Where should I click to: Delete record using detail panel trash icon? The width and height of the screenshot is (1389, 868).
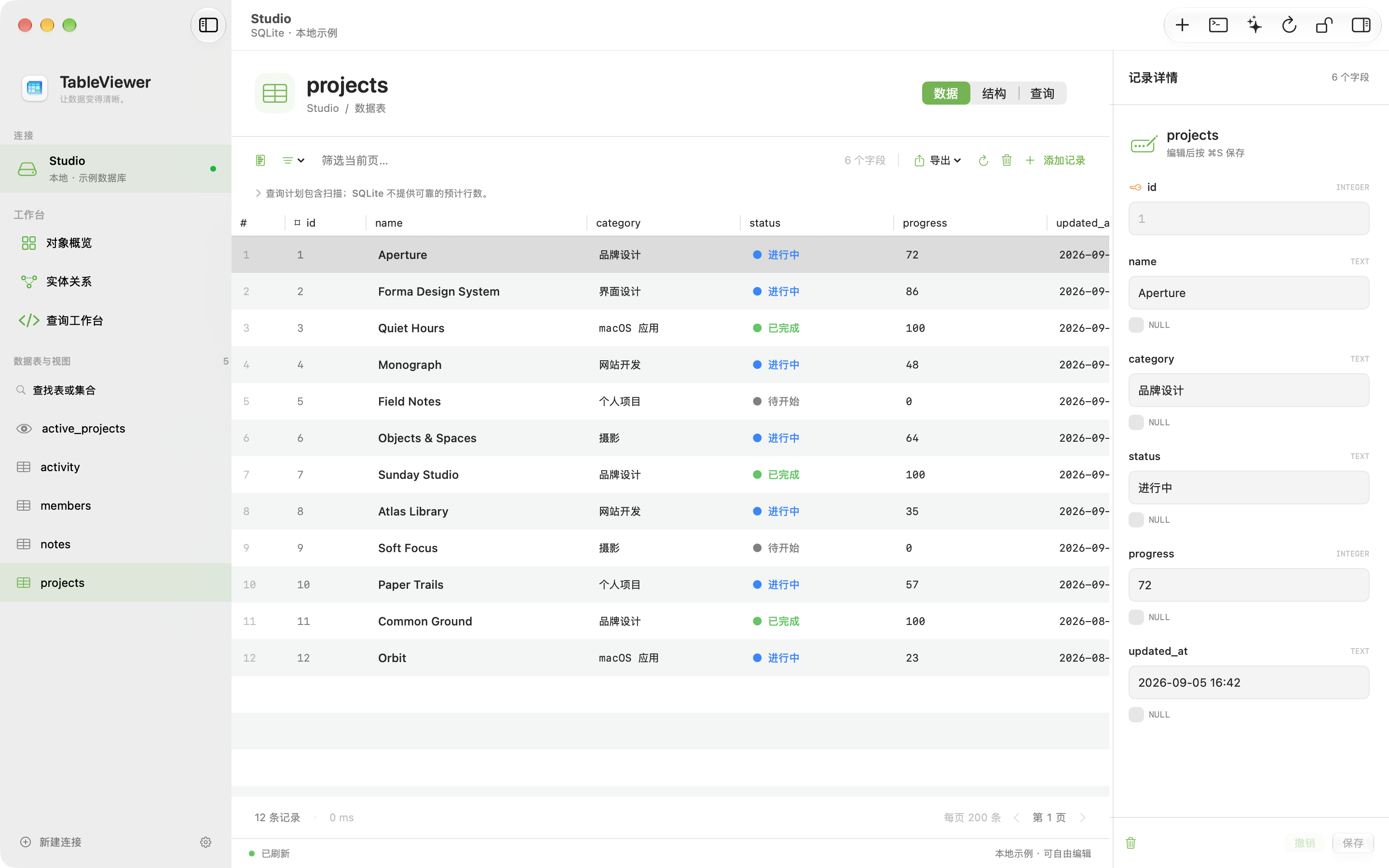click(x=1130, y=842)
